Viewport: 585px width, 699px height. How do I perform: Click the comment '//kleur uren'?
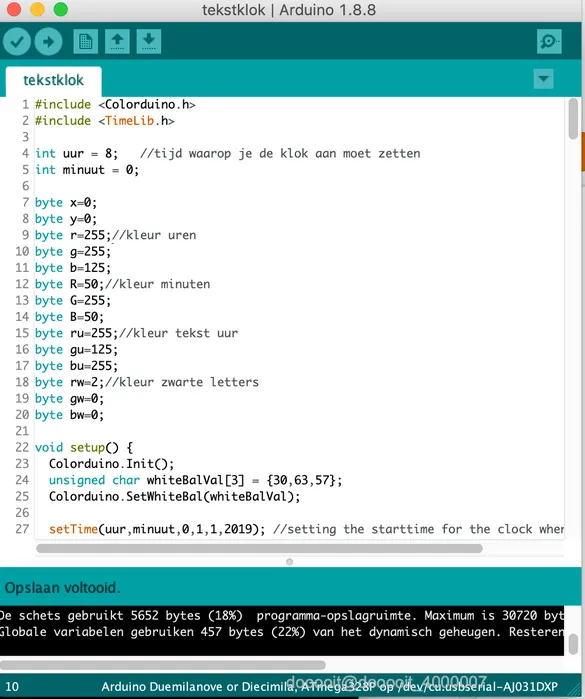(x=154, y=235)
